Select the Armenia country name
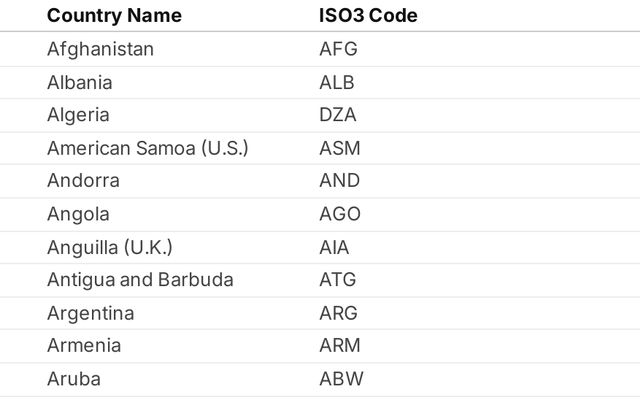Viewport: 640px width, 400px height. tap(84, 346)
